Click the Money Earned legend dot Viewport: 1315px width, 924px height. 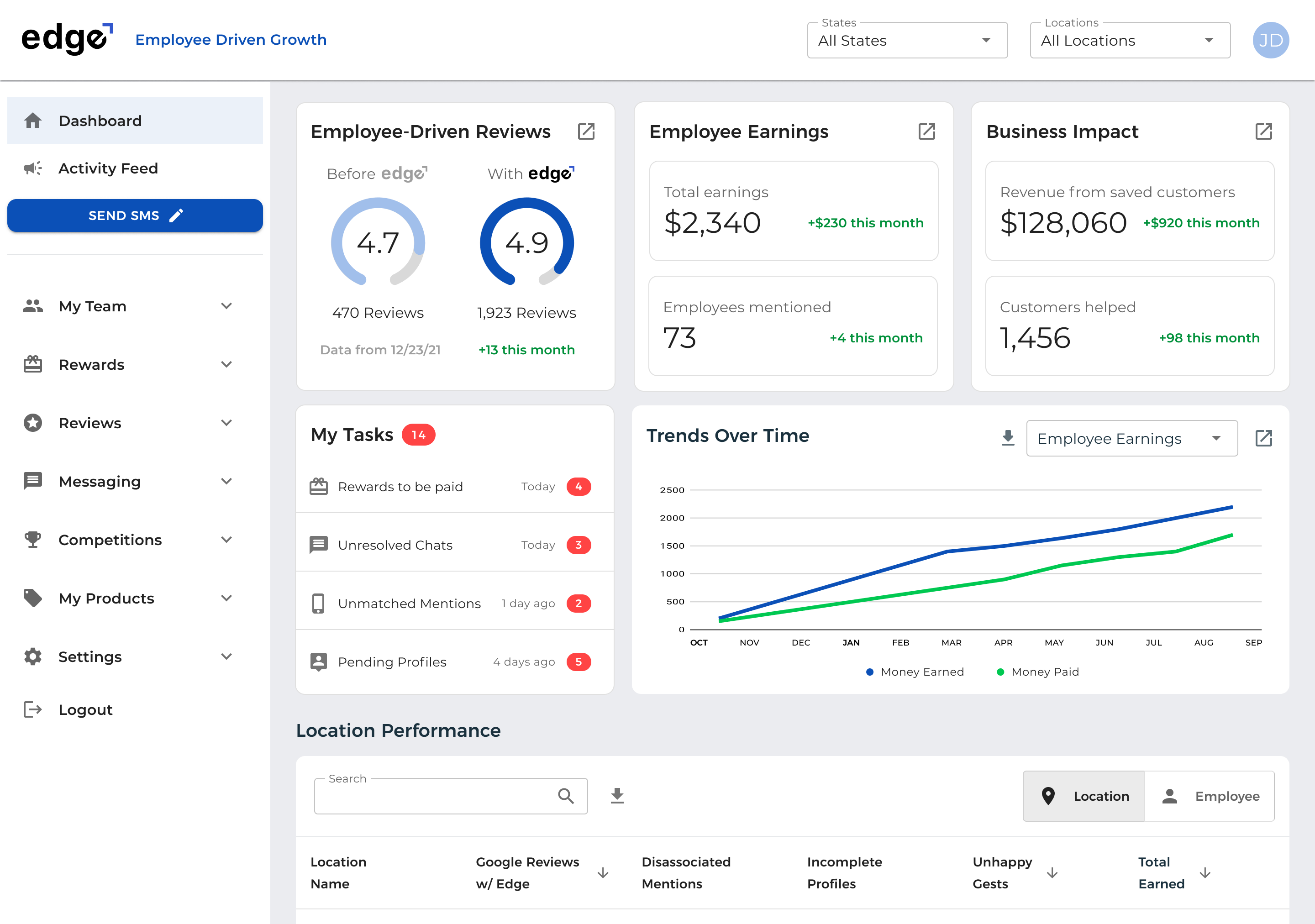(x=869, y=672)
